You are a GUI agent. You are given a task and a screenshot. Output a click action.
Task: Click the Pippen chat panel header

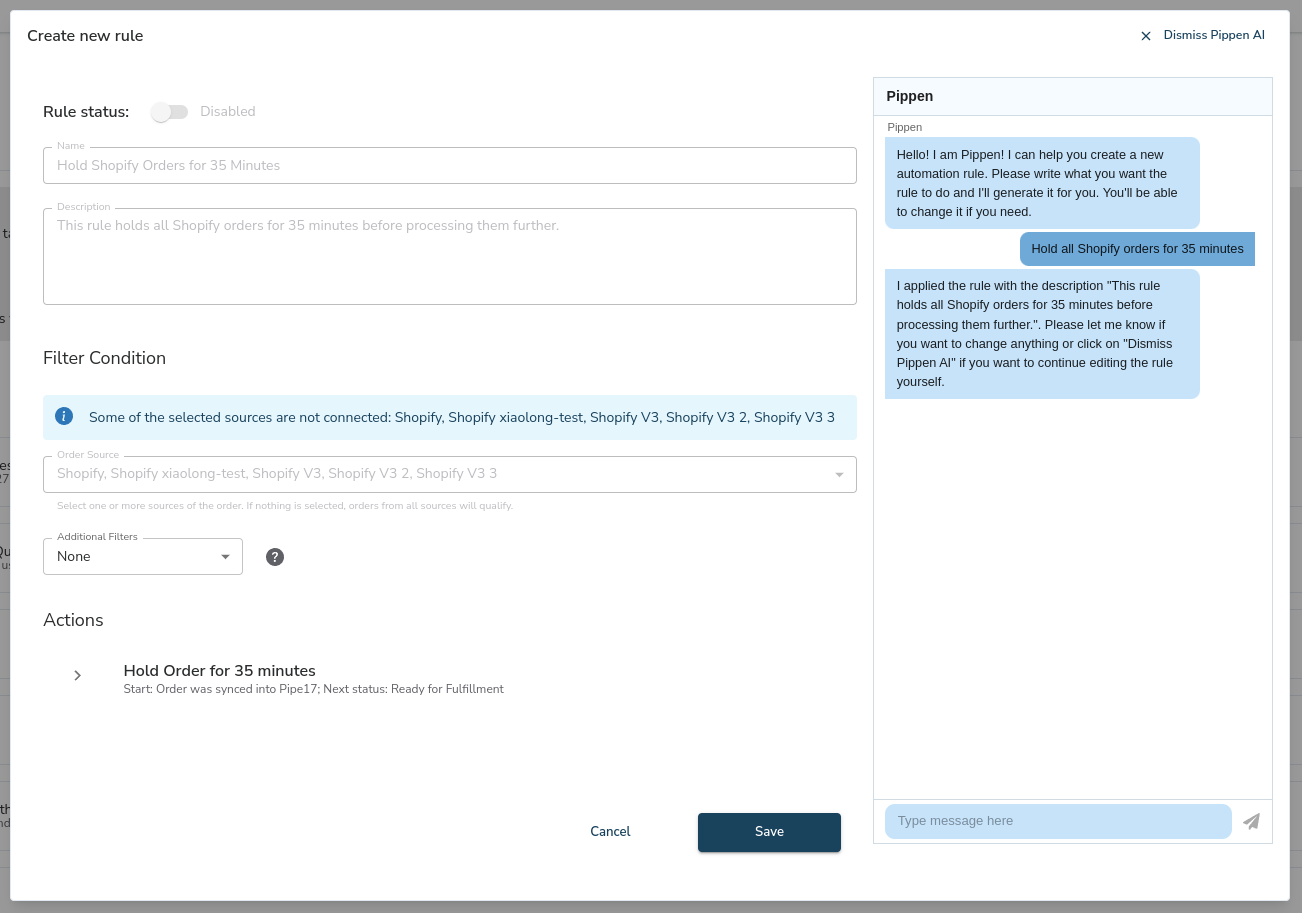point(1073,97)
